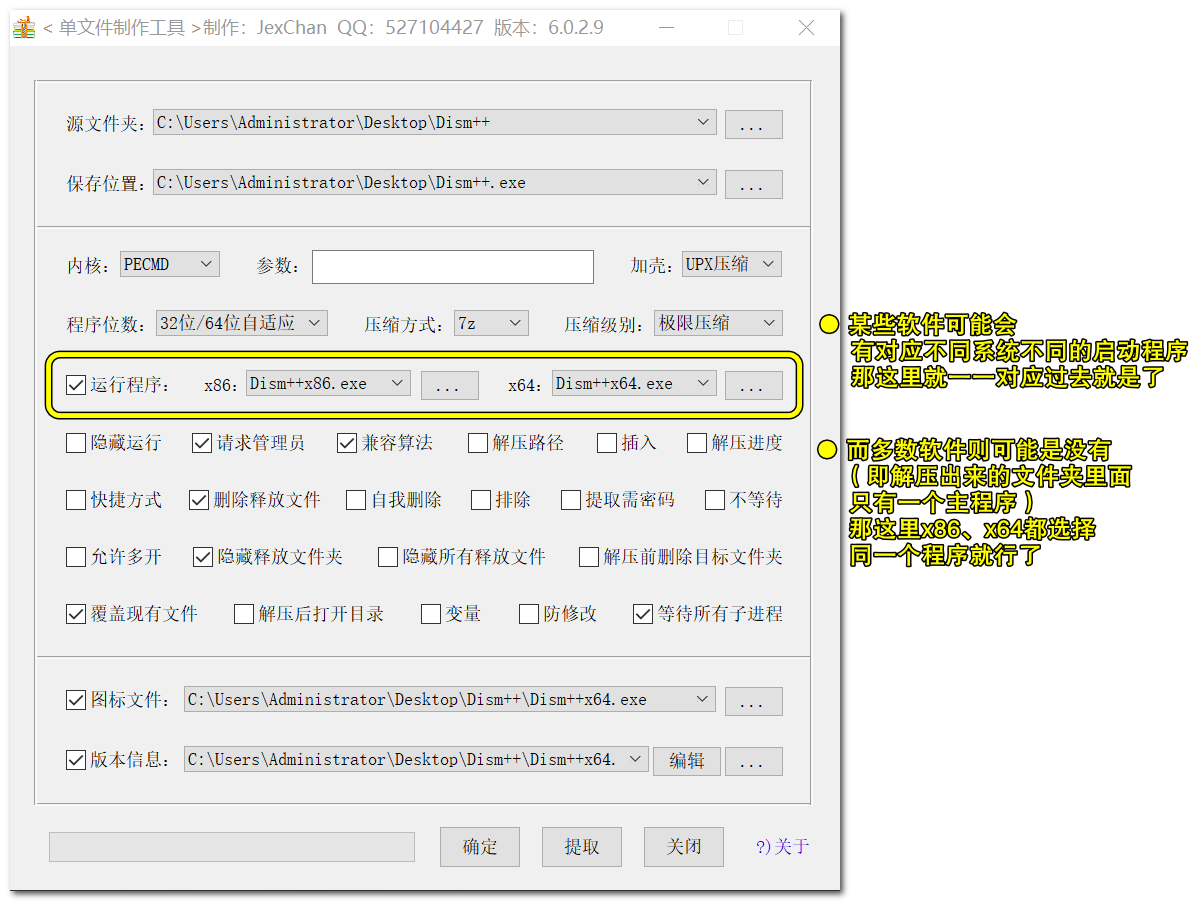
Task: Toggle the 运行程序 checkbox
Action: 76,384
